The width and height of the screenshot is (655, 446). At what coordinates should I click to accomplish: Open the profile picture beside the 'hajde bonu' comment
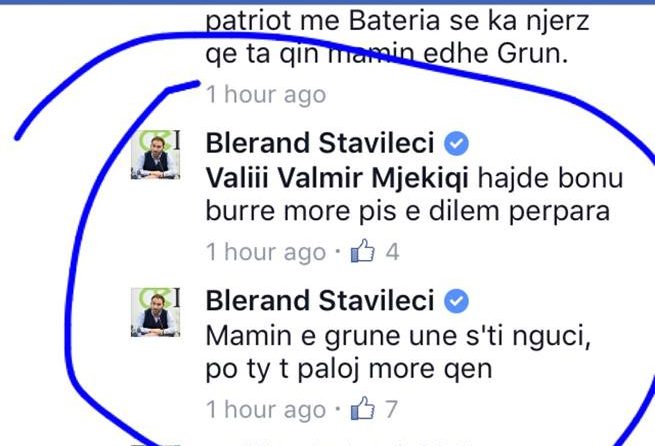coord(155,155)
